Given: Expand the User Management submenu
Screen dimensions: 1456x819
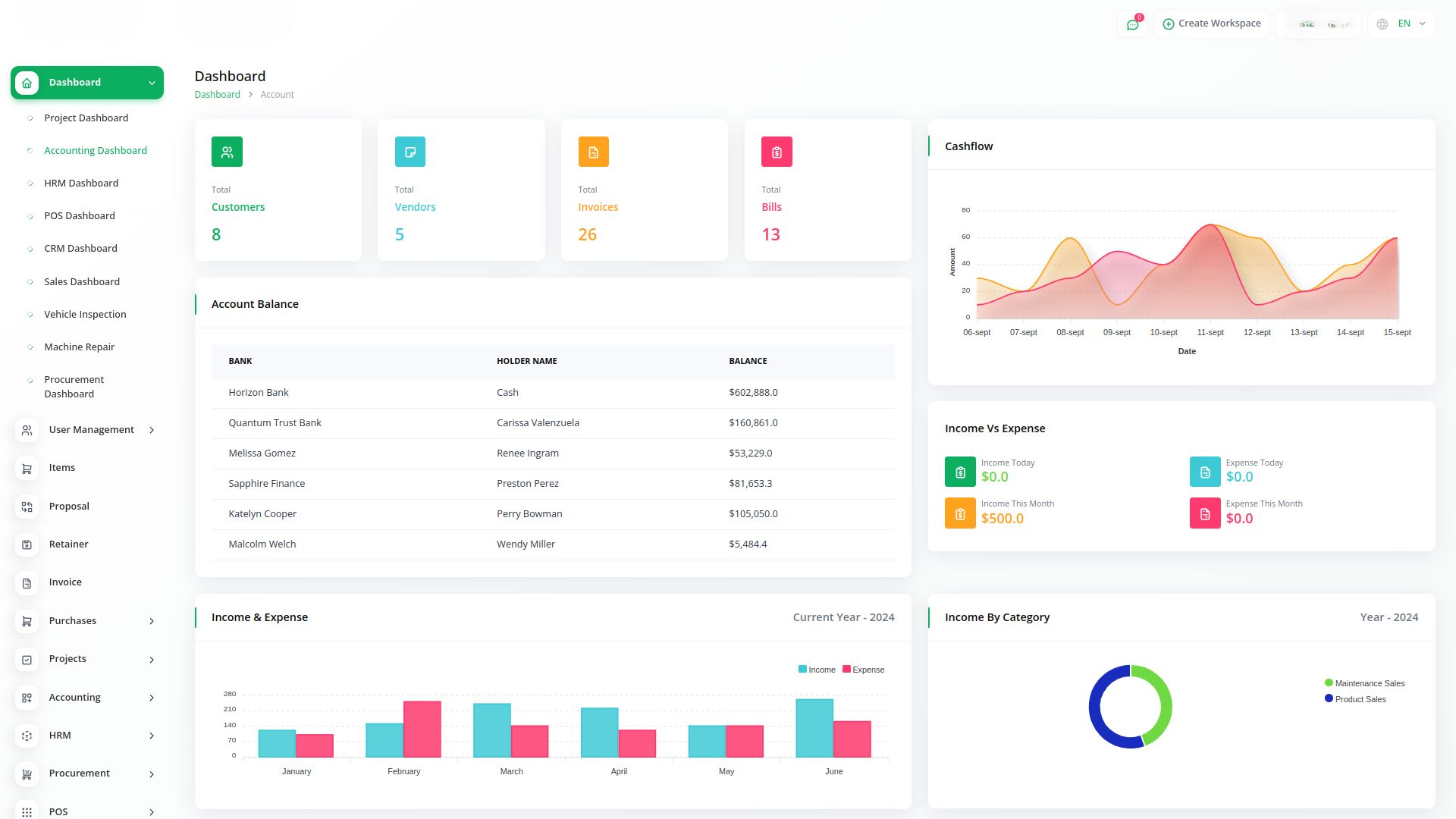Looking at the screenshot, I should (x=91, y=430).
